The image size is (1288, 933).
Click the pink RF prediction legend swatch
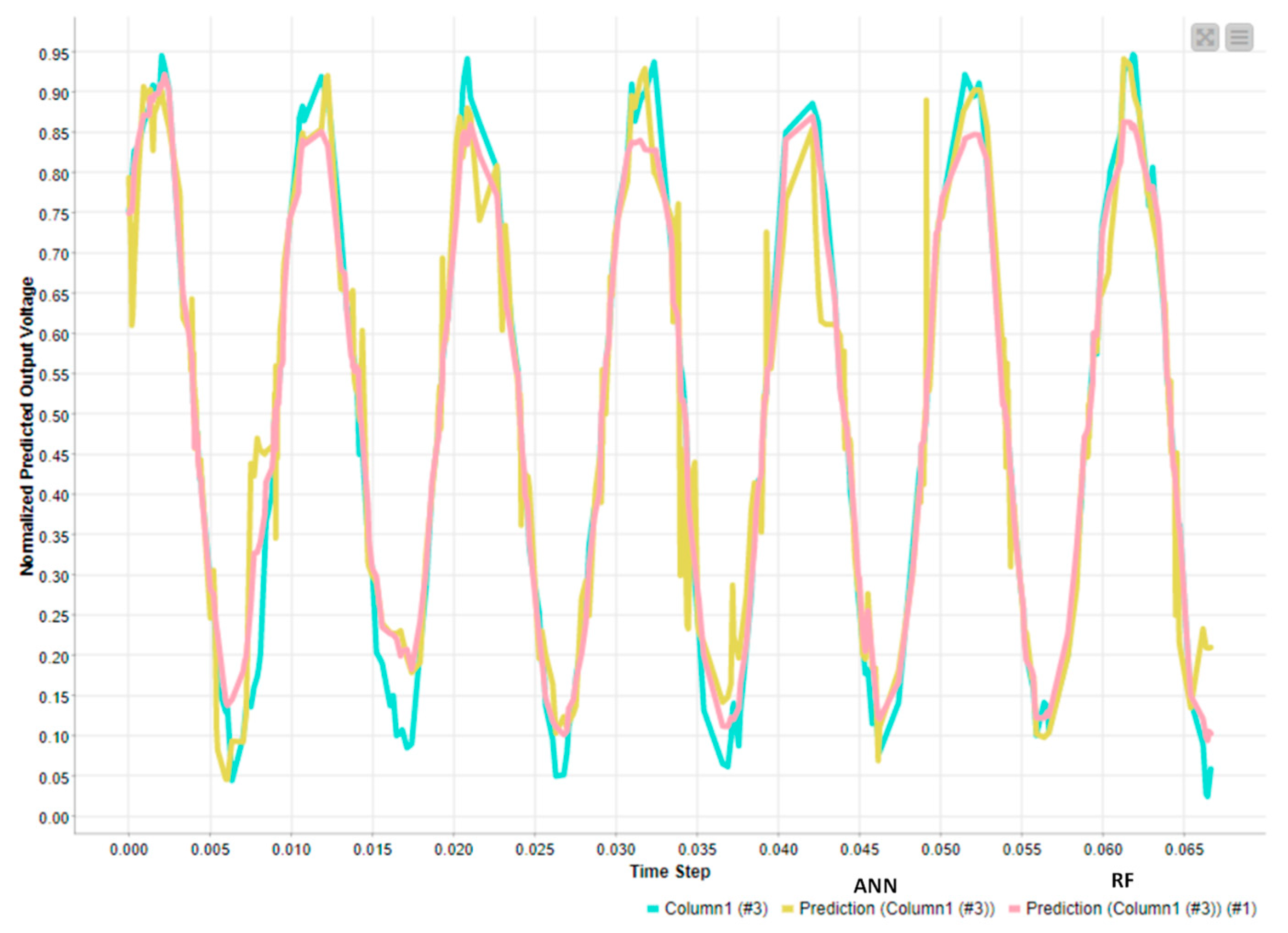coord(1014,909)
